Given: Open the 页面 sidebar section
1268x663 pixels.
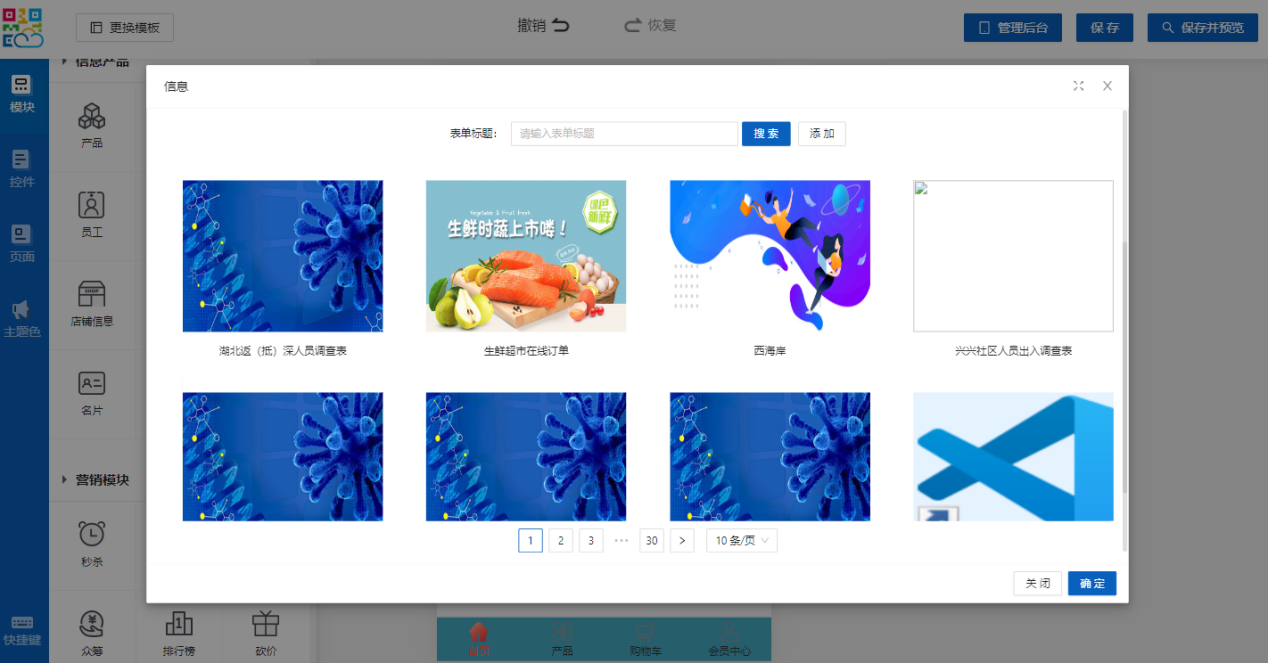Looking at the screenshot, I should (x=22, y=243).
